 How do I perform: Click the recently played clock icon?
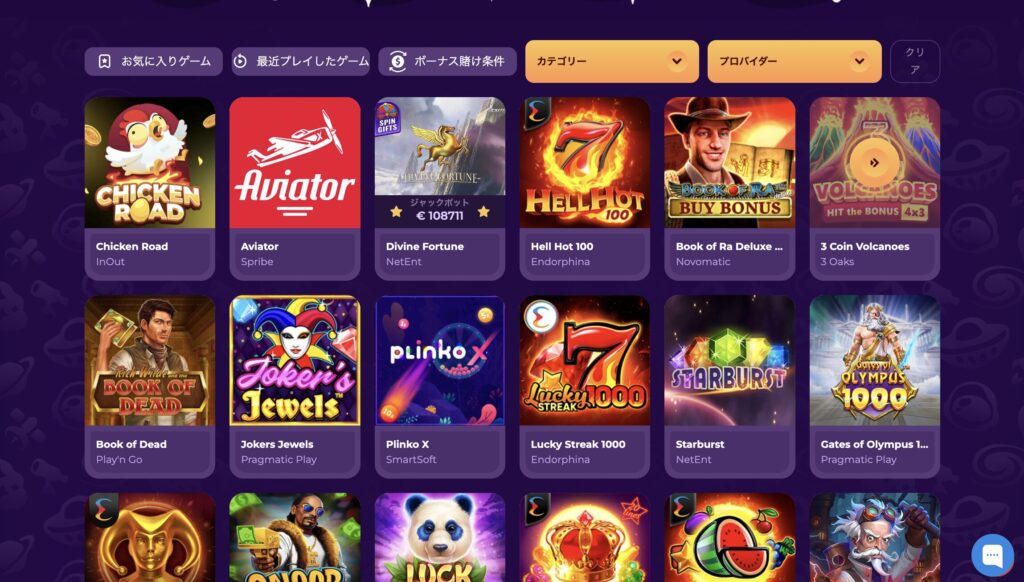pos(240,61)
